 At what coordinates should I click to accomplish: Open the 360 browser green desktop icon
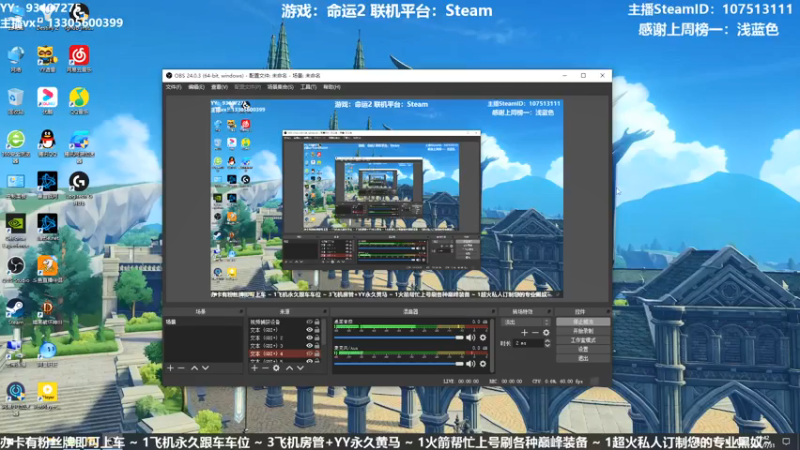[15, 145]
